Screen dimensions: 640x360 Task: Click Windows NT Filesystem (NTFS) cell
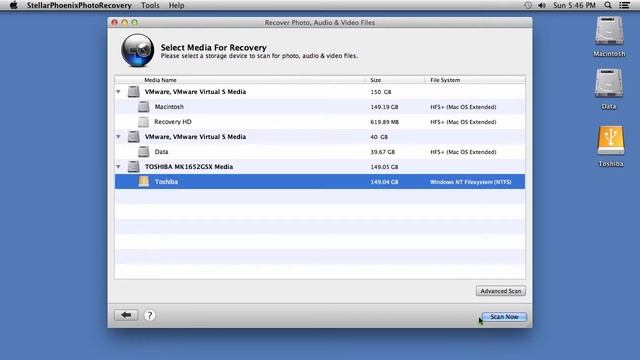pyautogui.click(x=471, y=182)
